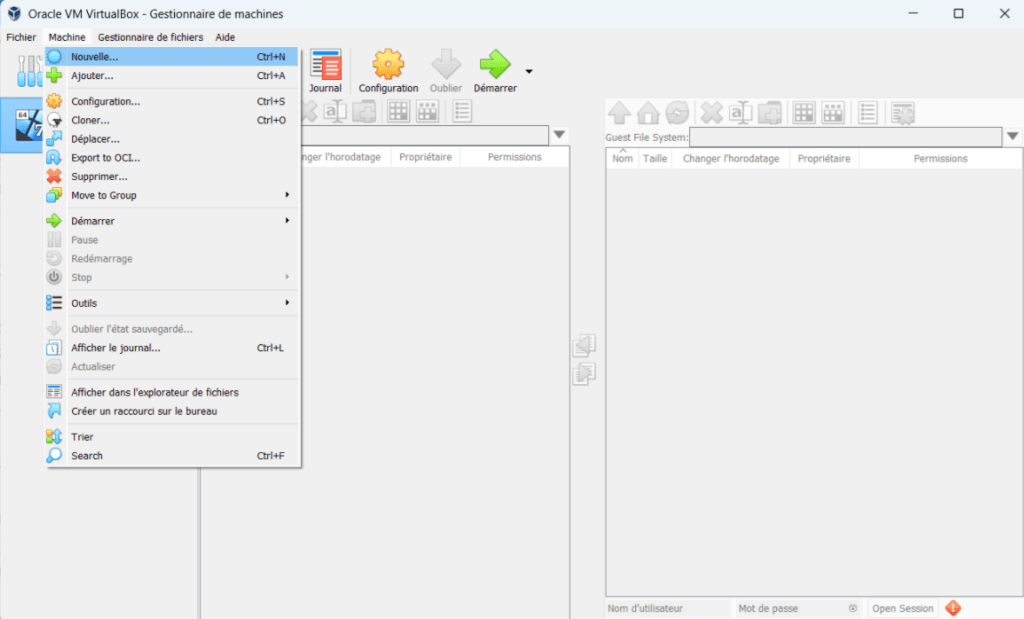
Task: Open the Guest File System path dropdown
Action: pos(1014,136)
